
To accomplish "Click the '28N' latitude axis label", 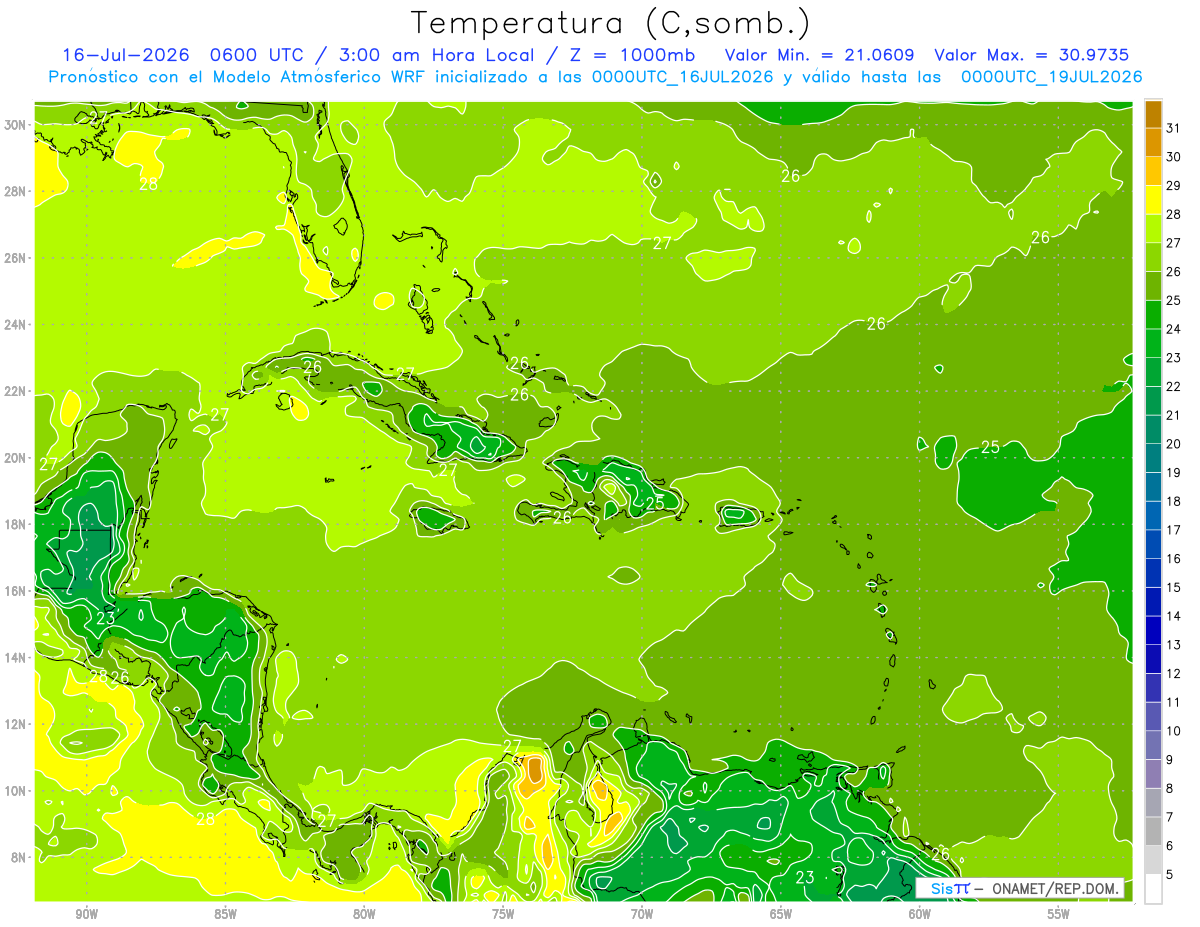I will point(15,191).
